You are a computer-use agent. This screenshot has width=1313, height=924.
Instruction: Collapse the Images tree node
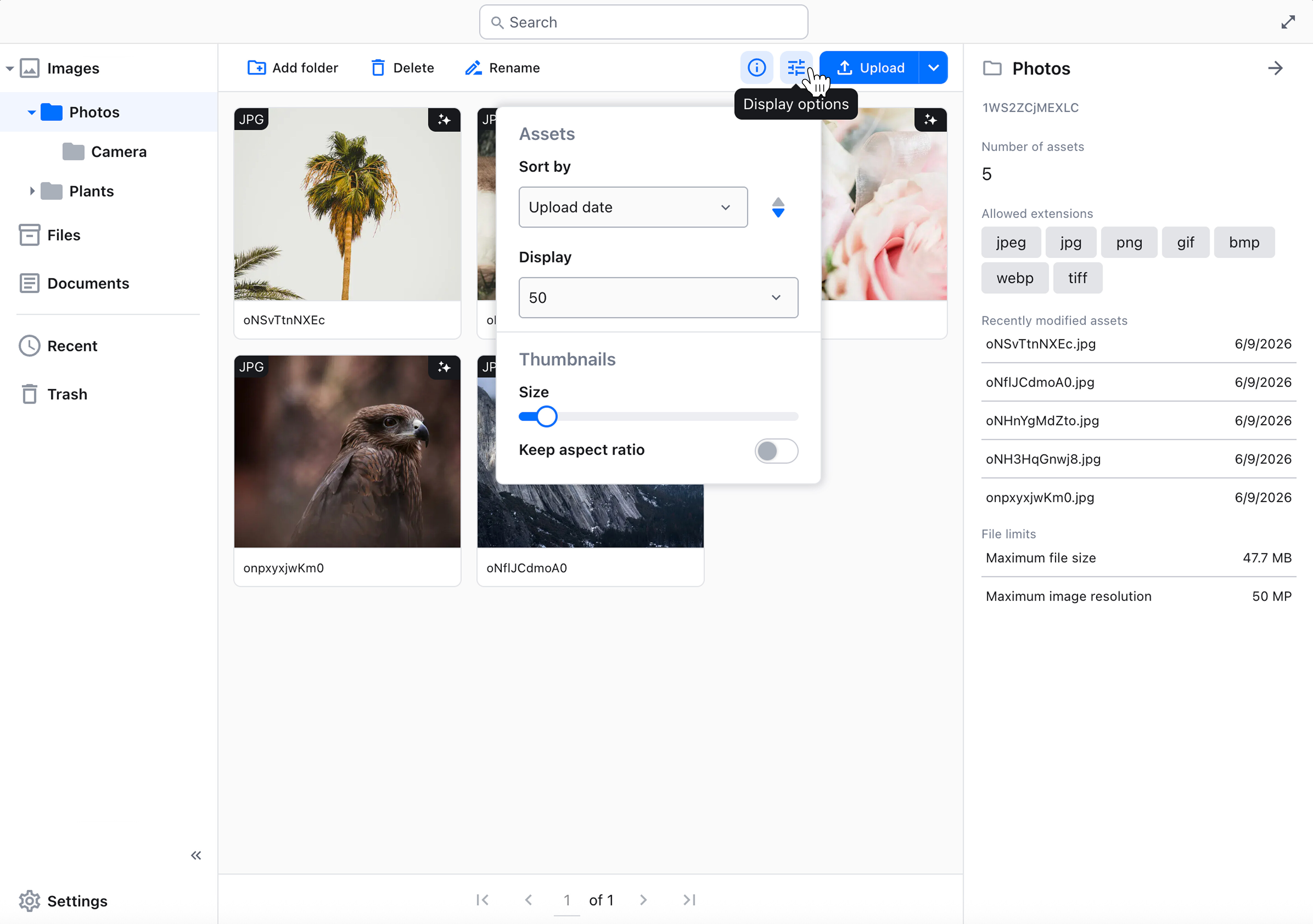pyautogui.click(x=10, y=69)
